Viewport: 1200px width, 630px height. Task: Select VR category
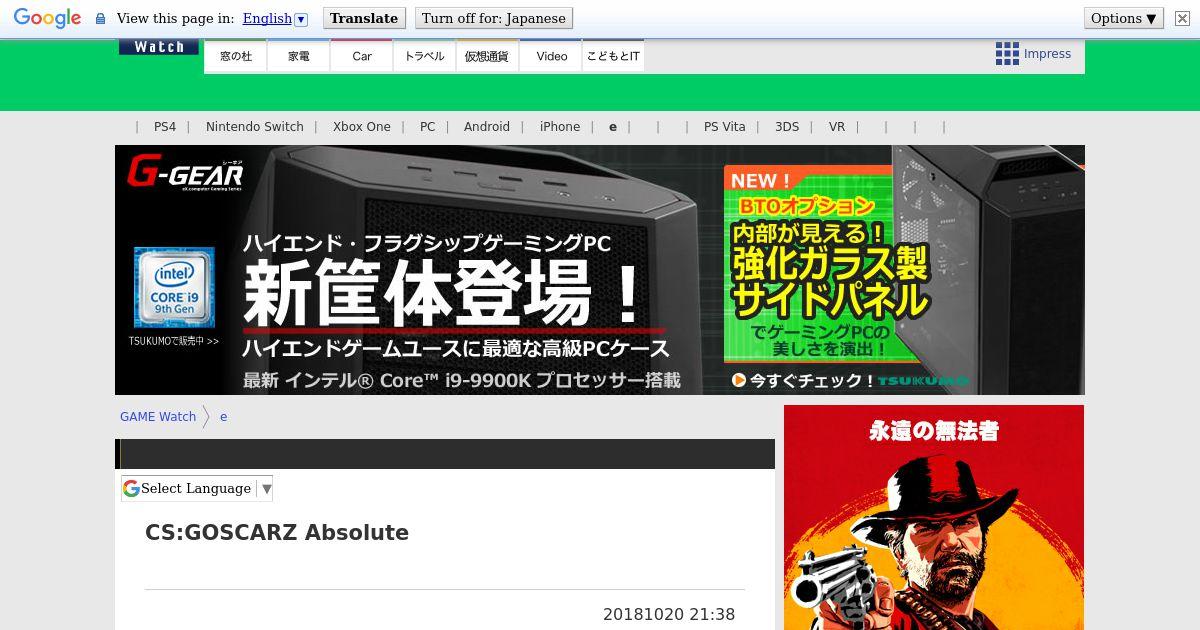[x=837, y=127]
